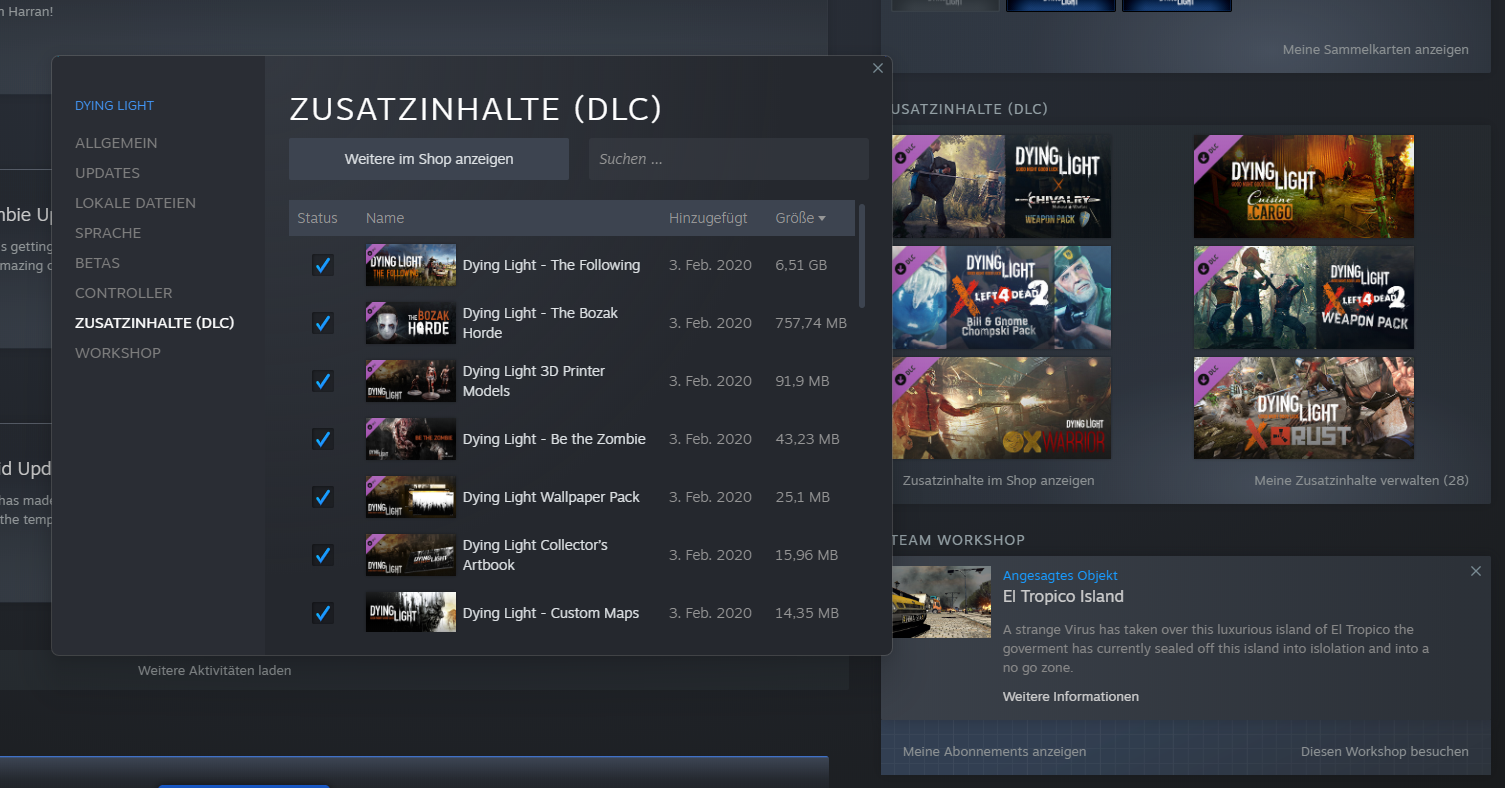Switch to the Updates section

click(x=107, y=172)
